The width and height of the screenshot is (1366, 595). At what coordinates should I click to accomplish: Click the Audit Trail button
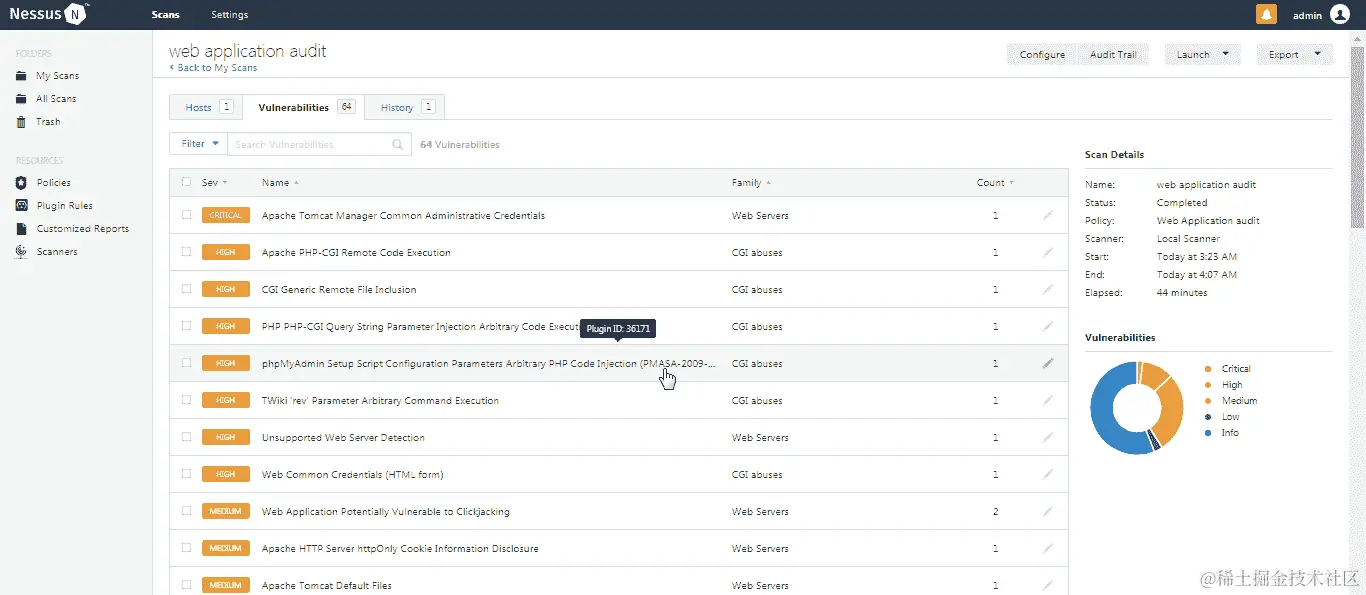(1113, 55)
